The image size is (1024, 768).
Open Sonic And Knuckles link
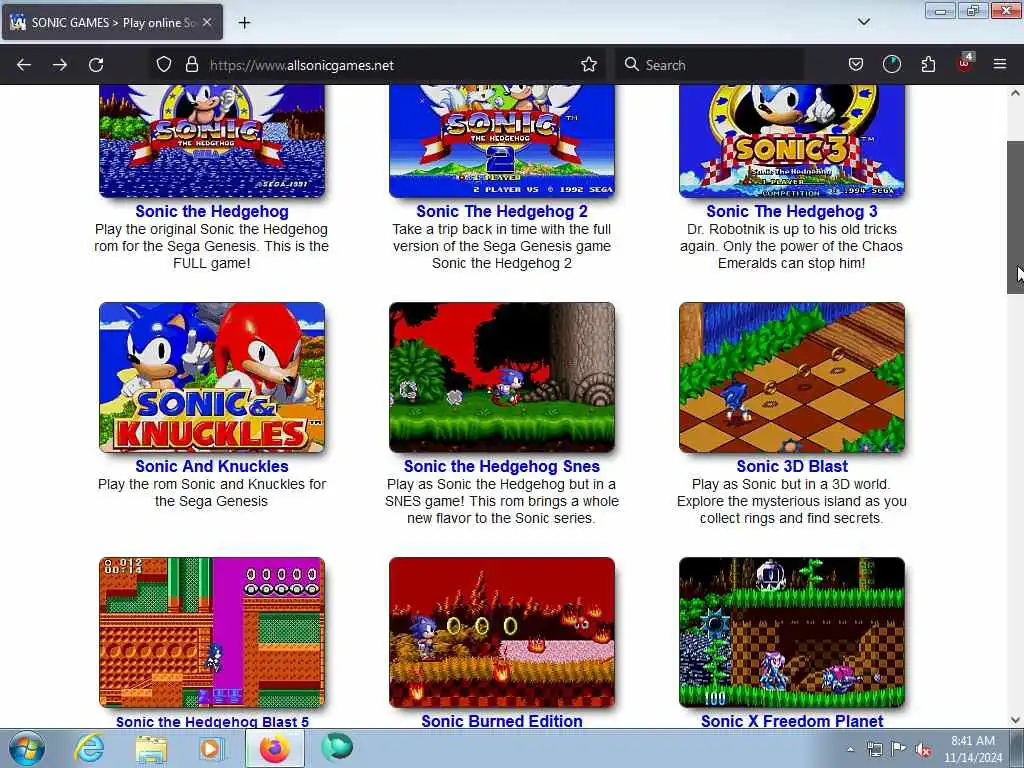pos(212,466)
